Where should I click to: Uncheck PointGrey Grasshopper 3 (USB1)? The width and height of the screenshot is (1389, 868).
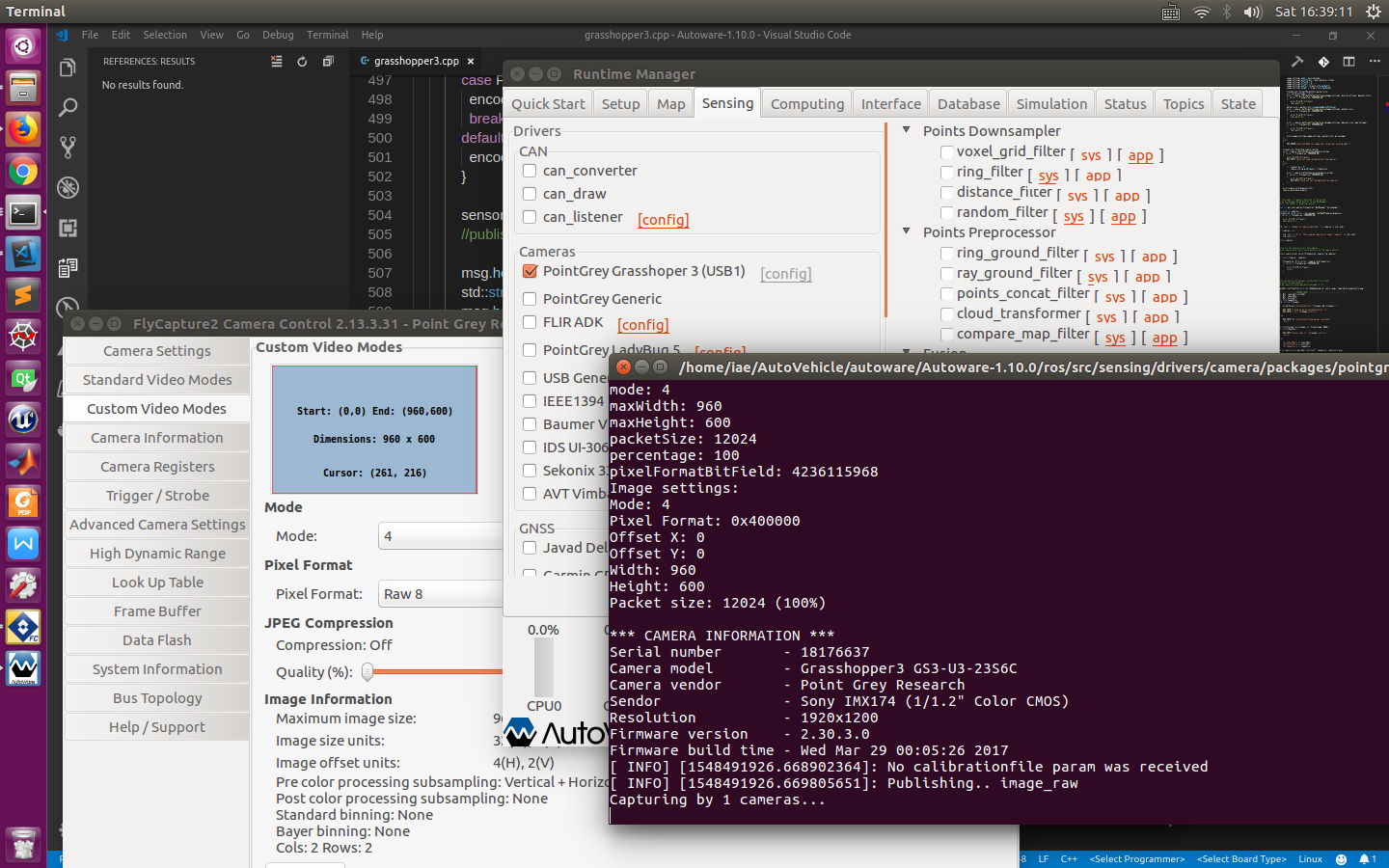pos(530,272)
